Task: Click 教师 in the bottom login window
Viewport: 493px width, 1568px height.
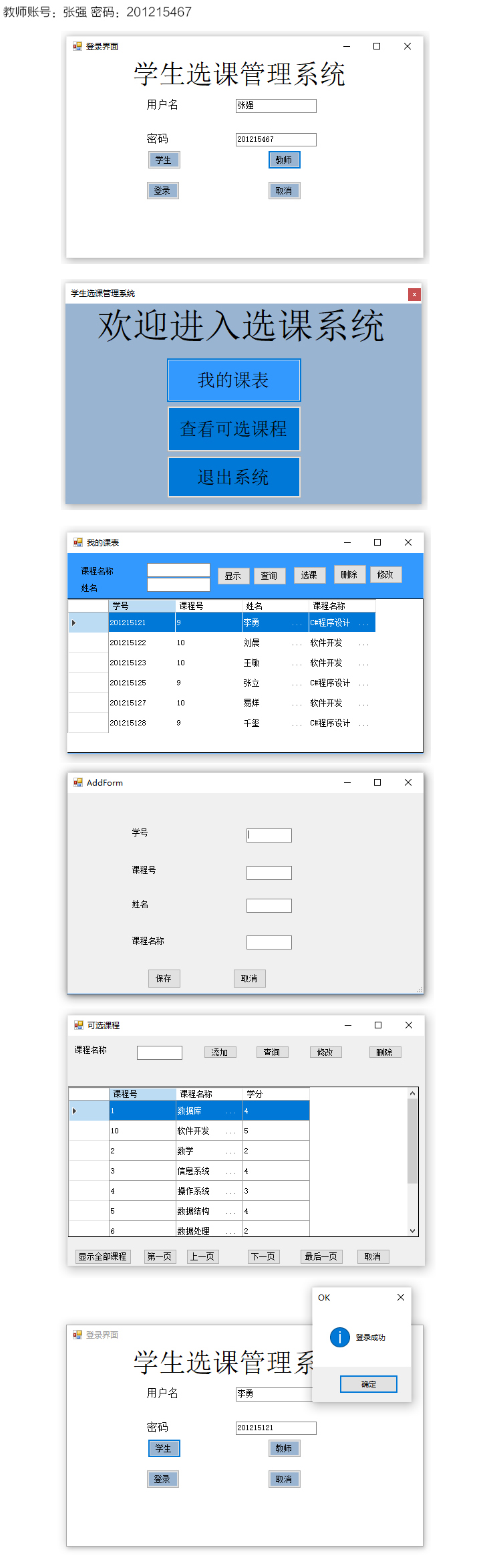Action: pos(284,1448)
